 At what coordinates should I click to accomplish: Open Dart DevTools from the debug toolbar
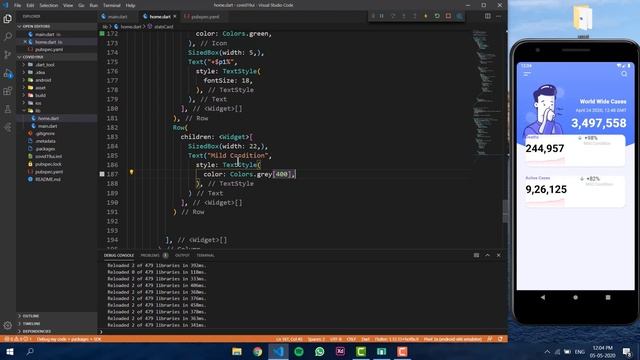pyautogui.click(x=459, y=16)
